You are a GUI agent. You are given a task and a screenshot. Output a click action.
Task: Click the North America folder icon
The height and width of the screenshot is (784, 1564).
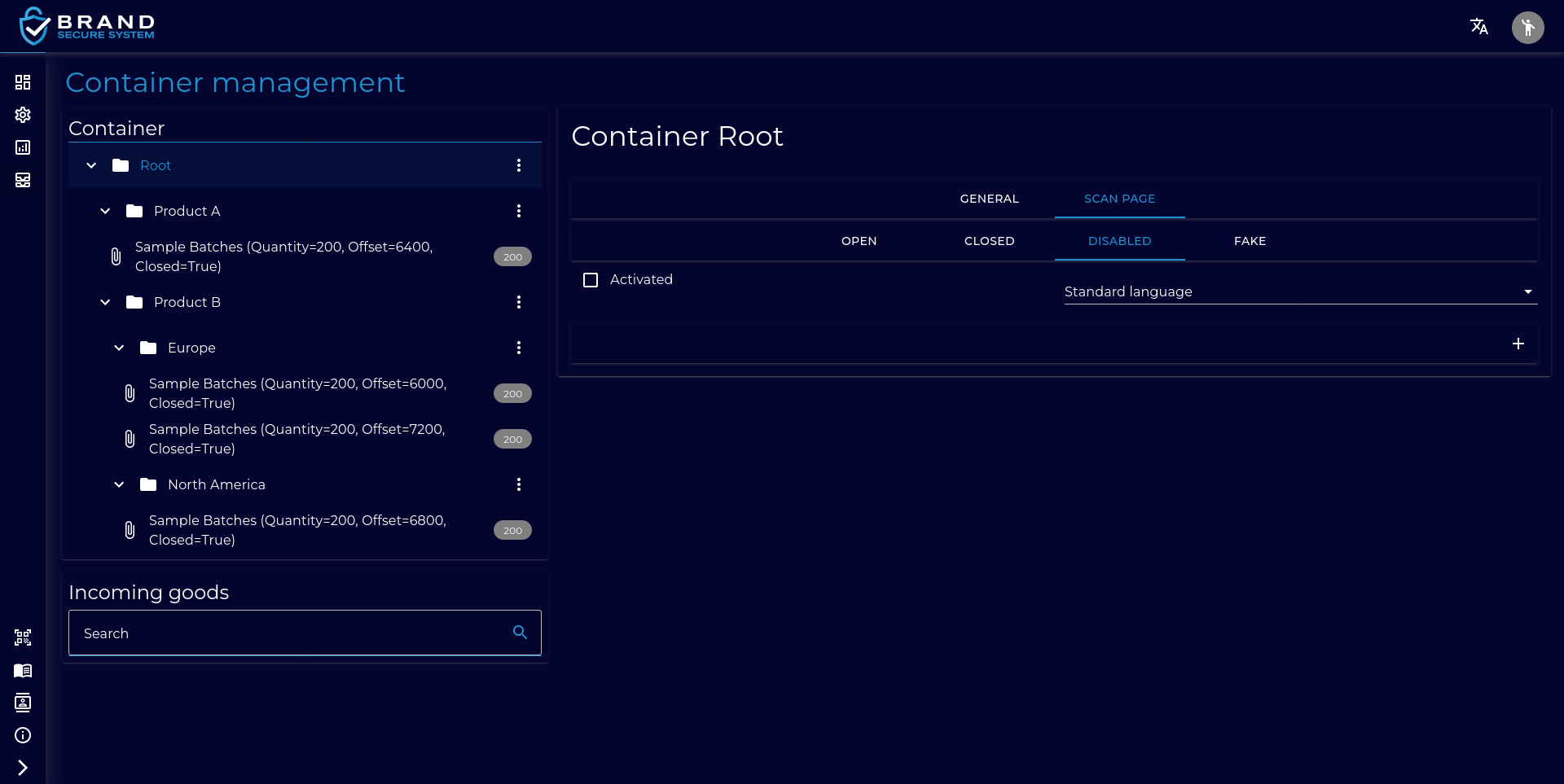pos(148,484)
